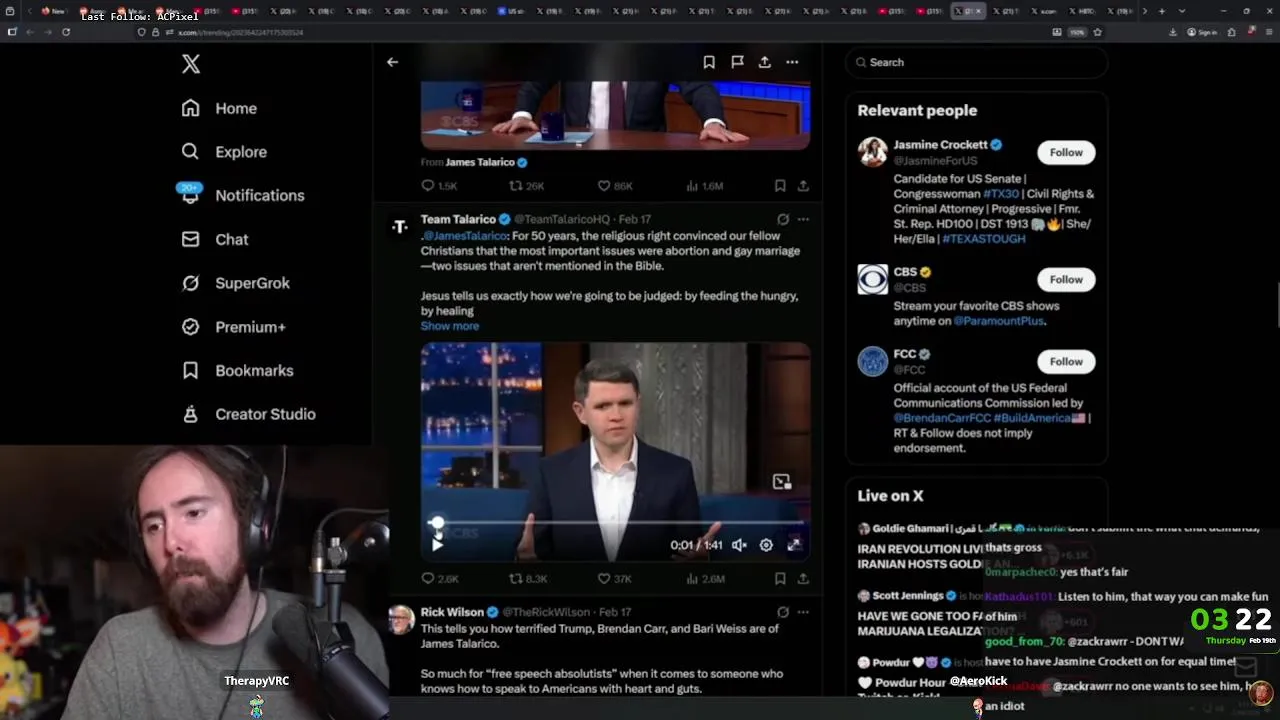Open more menu on Rick Wilson post
Viewport: 1280px width, 720px height.
coord(803,612)
